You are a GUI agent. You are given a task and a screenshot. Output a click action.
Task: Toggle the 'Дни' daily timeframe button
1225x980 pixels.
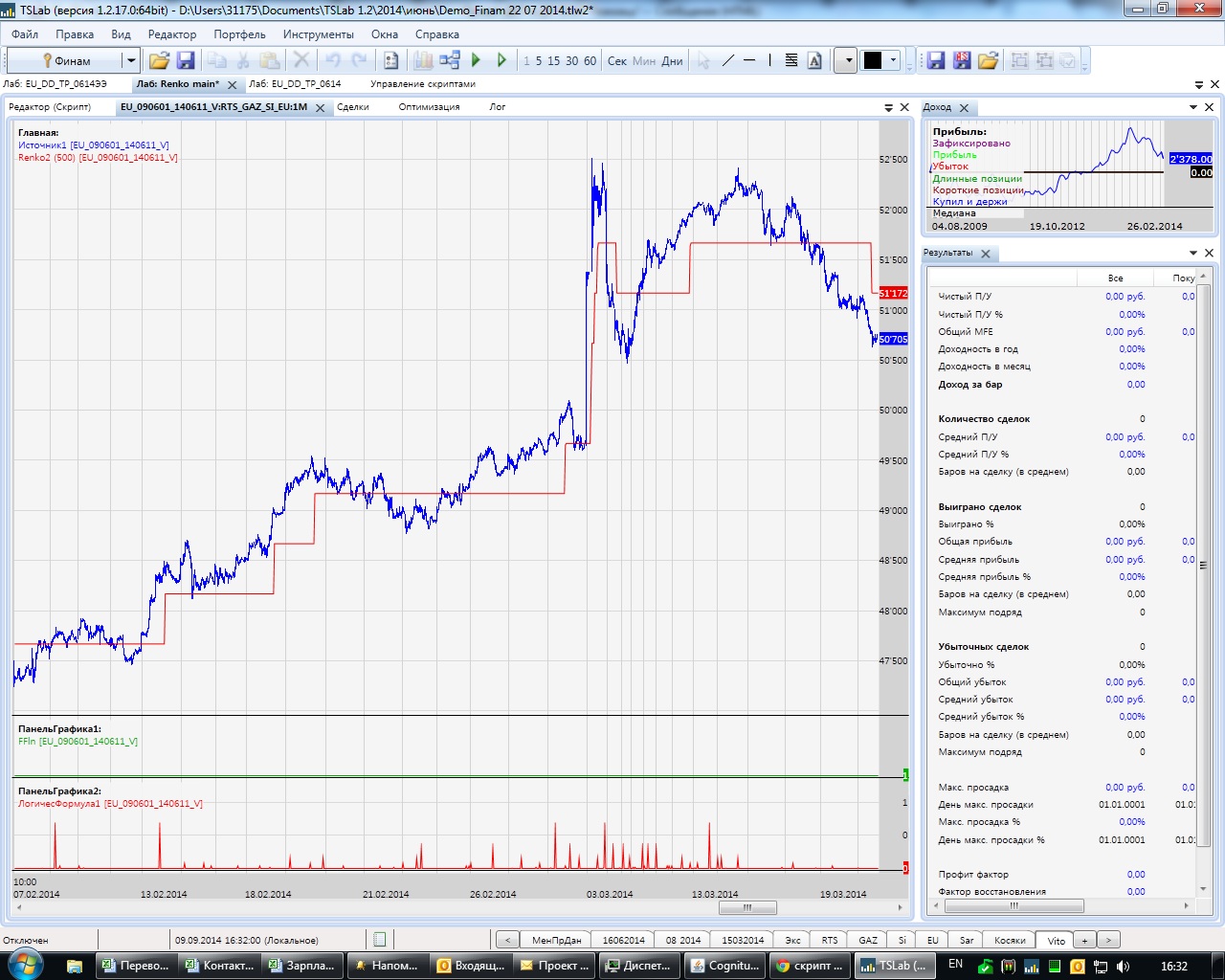click(x=672, y=60)
